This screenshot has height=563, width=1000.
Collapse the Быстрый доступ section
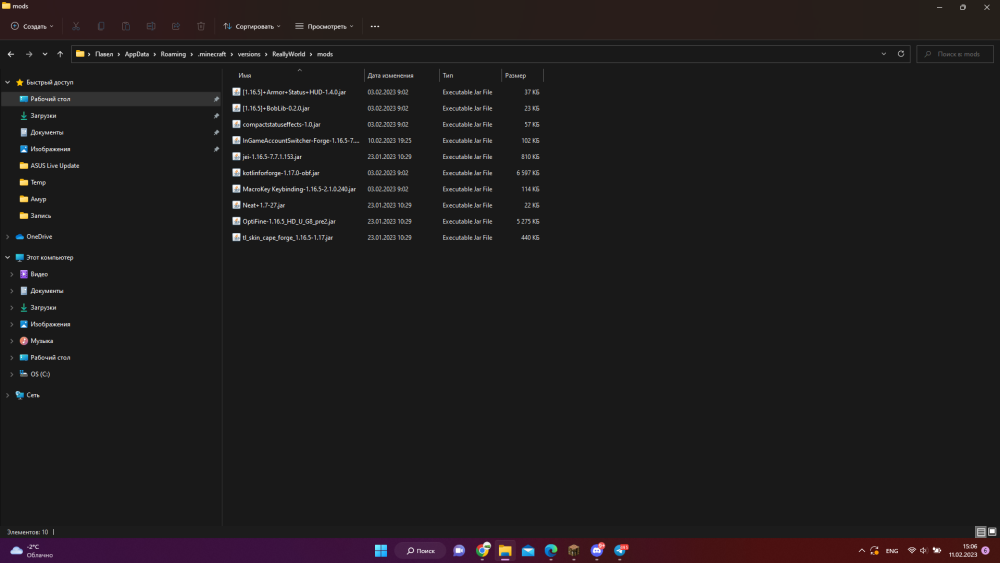pos(8,82)
